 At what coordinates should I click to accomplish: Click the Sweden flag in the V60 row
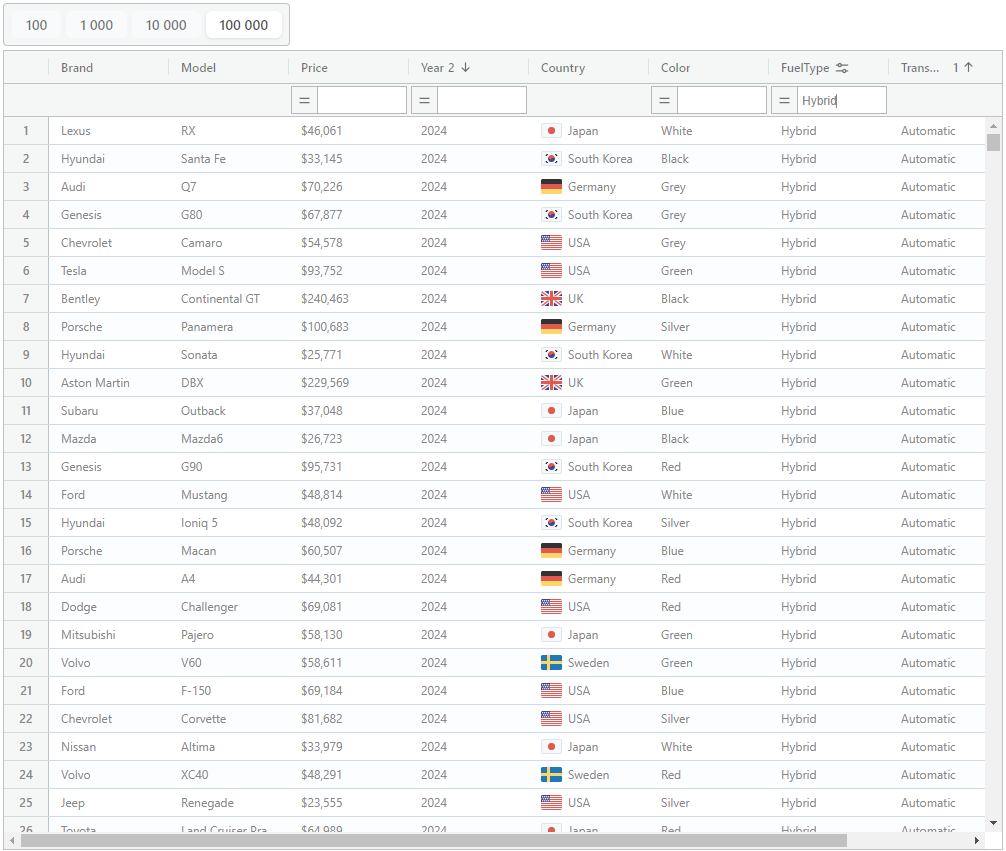coord(551,662)
